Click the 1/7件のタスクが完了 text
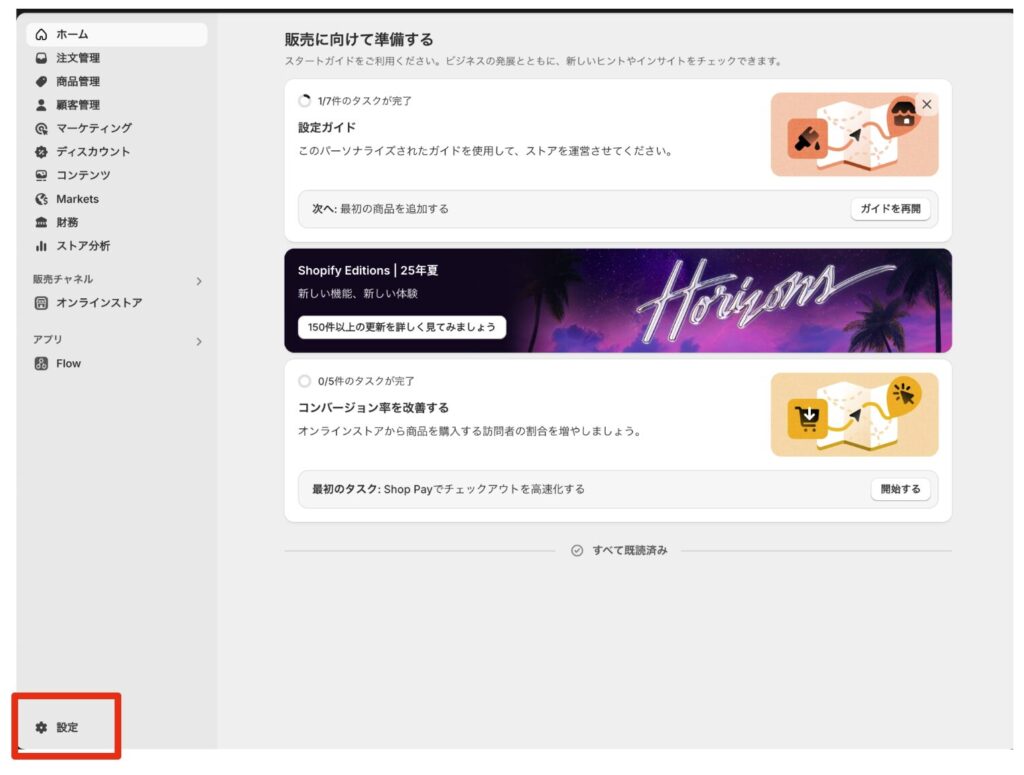Image resolution: width=1024 pixels, height=775 pixels. pyautogui.click(x=364, y=101)
